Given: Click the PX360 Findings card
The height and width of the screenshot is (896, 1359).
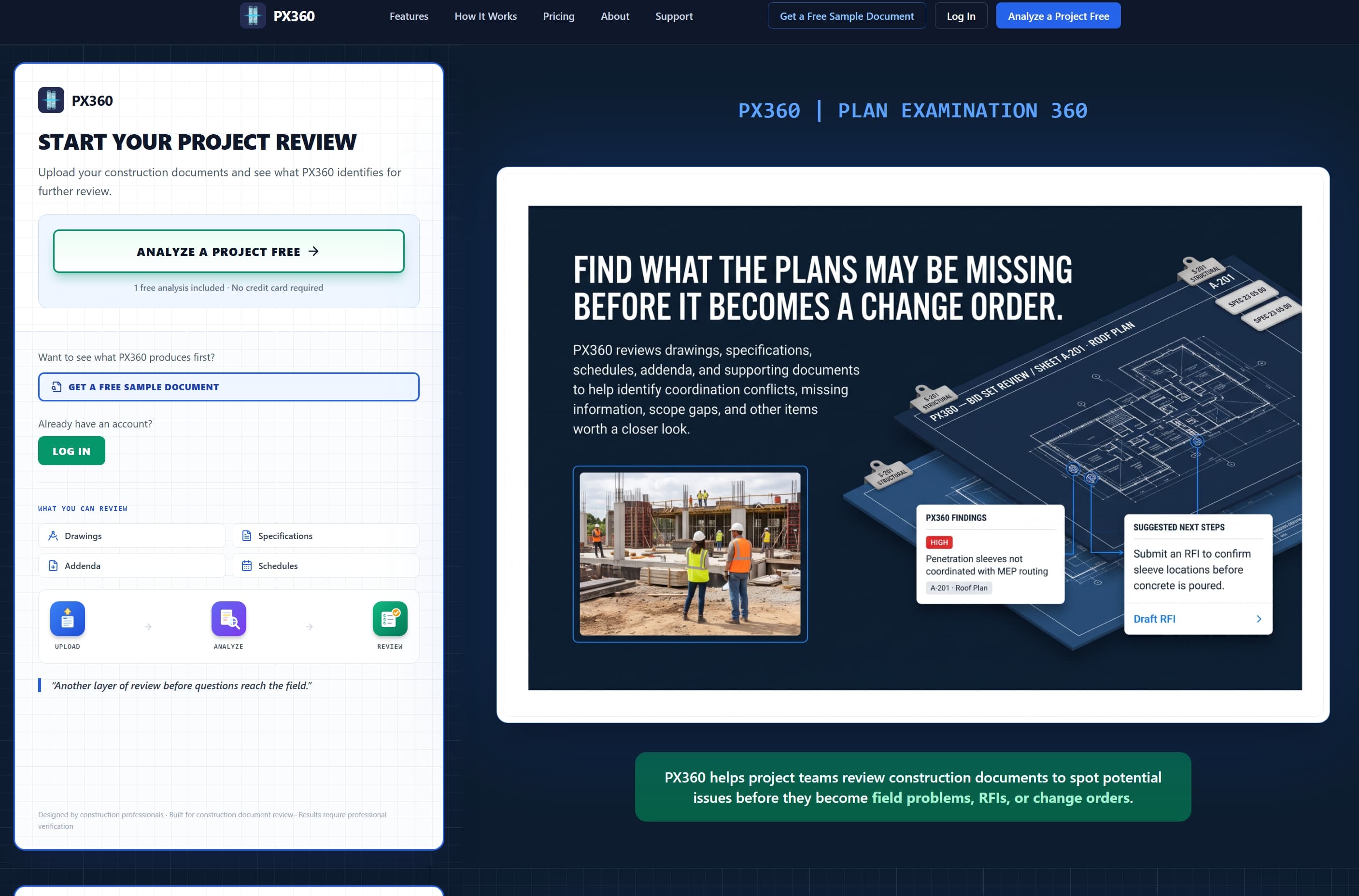Looking at the screenshot, I should click(990, 554).
